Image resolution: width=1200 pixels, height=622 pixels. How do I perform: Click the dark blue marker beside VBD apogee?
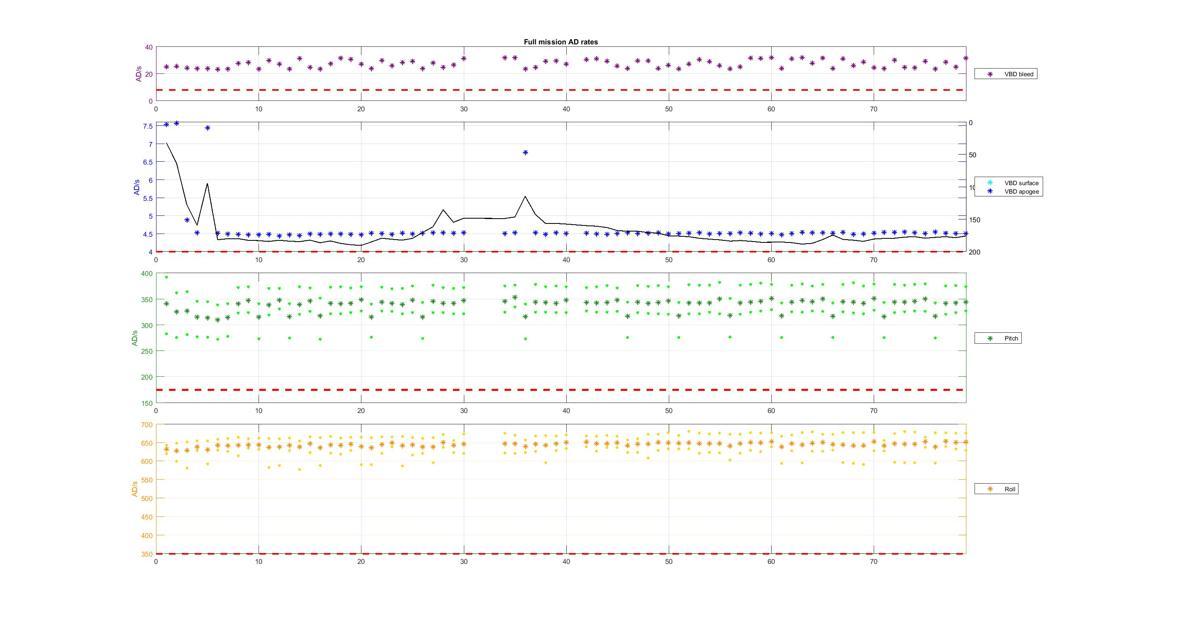pos(990,191)
